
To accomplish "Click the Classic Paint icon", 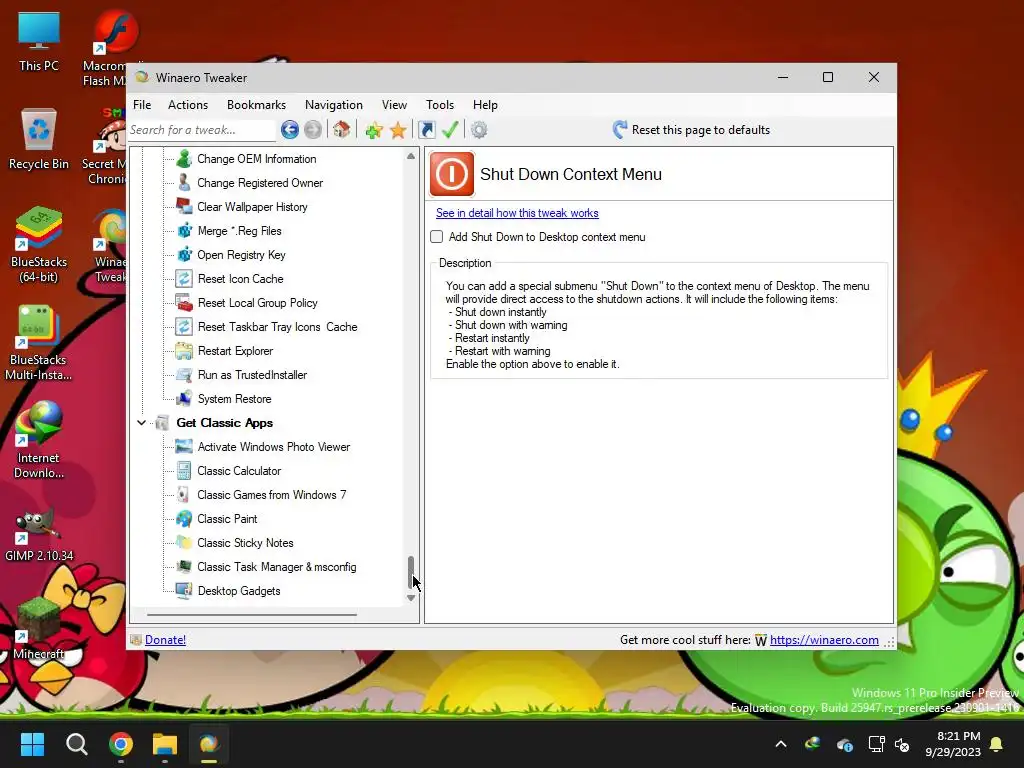I will pos(184,519).
